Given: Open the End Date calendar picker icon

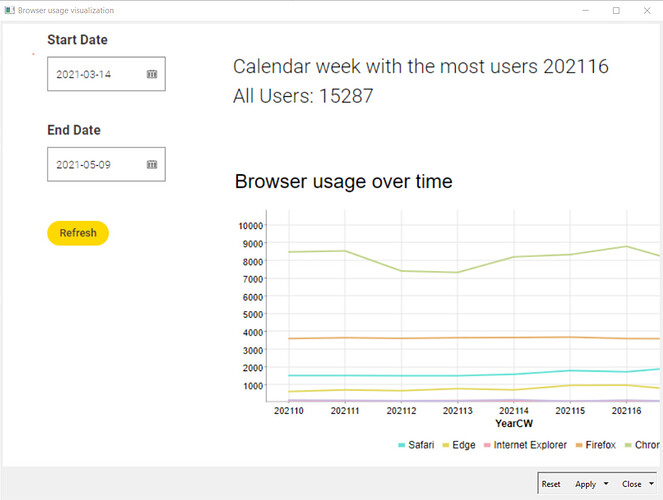Looking at the screenshot, I should coord(152,165).
